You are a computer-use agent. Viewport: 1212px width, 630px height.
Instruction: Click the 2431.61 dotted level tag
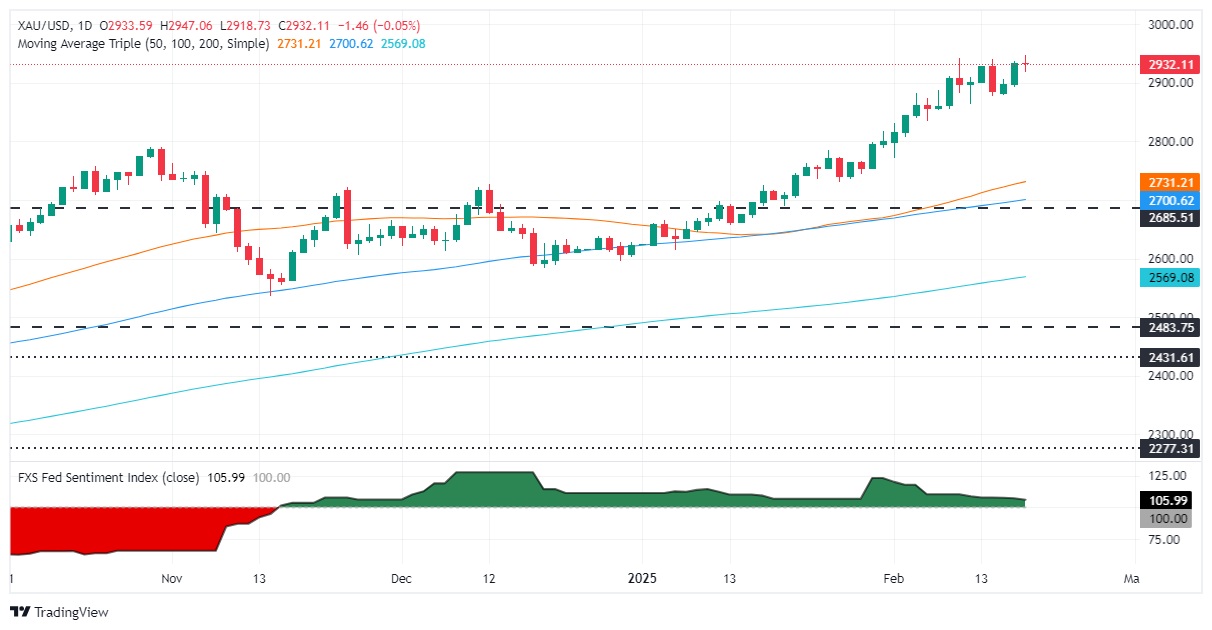pyautogui.click(x=1168, y=357)
